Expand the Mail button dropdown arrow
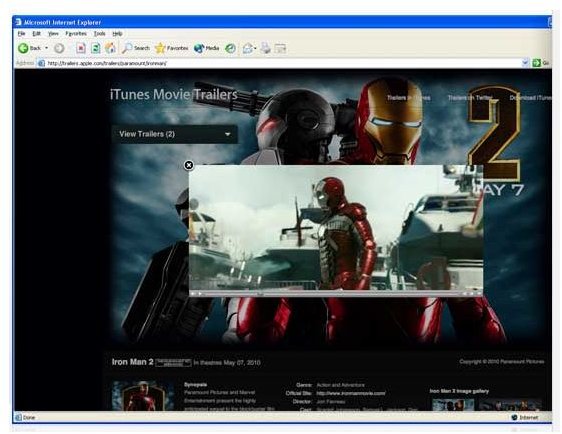 click(x=255, y=48)
